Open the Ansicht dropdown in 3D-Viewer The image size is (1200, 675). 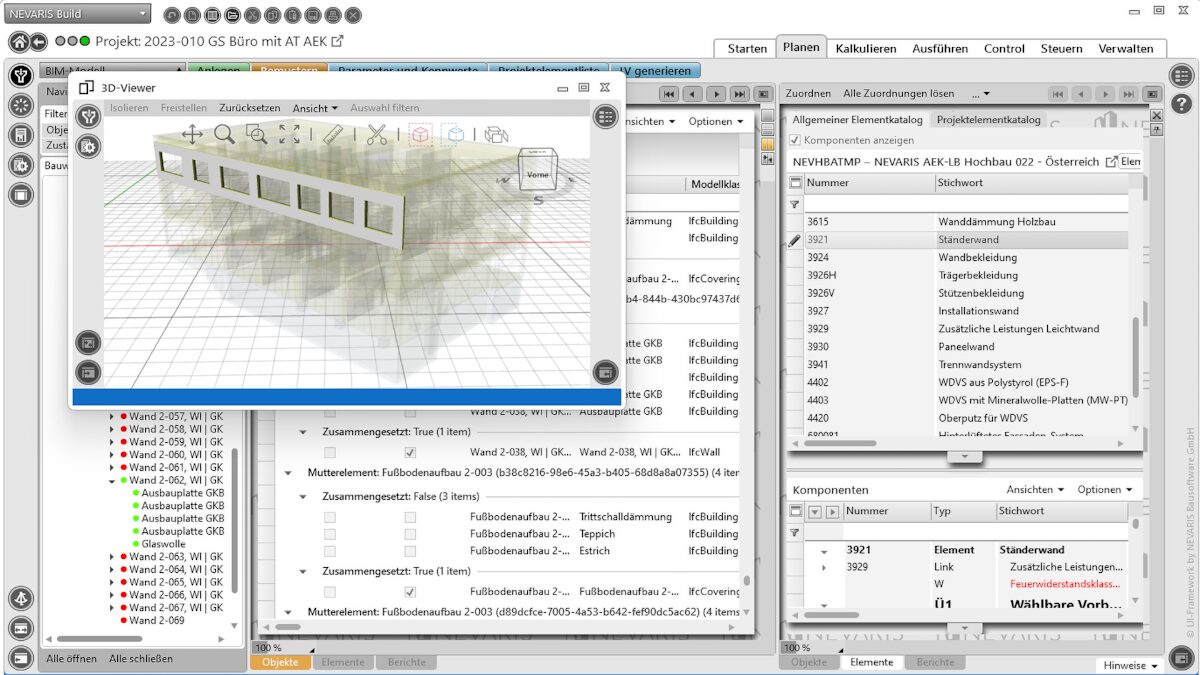pyautogui.click(x=315, y=108)
